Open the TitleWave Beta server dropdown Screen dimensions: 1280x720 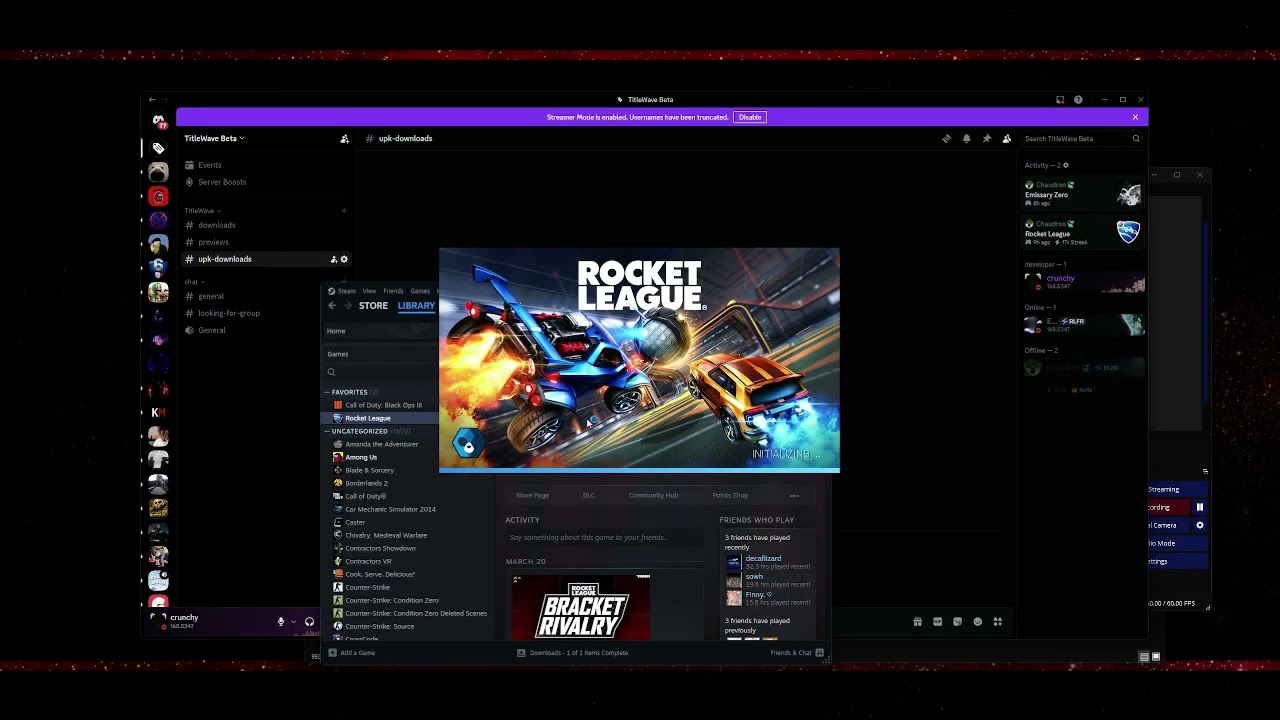(214, 139)
